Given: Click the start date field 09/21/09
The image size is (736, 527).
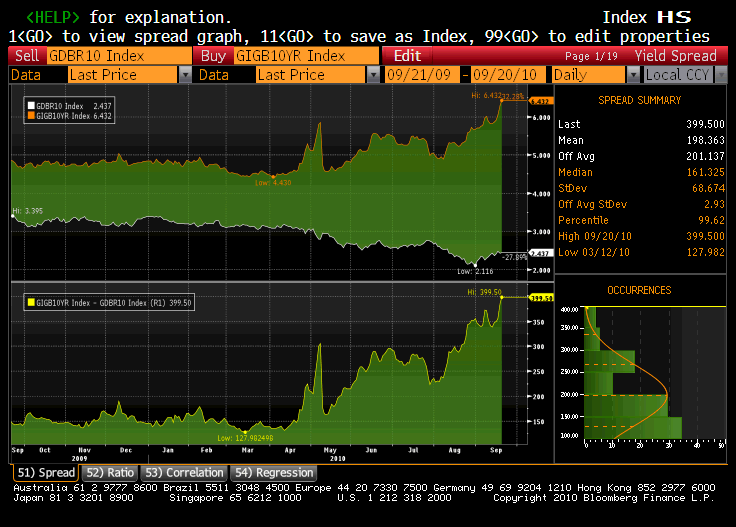Looking at the screenshot, I should tap(426, 75).
